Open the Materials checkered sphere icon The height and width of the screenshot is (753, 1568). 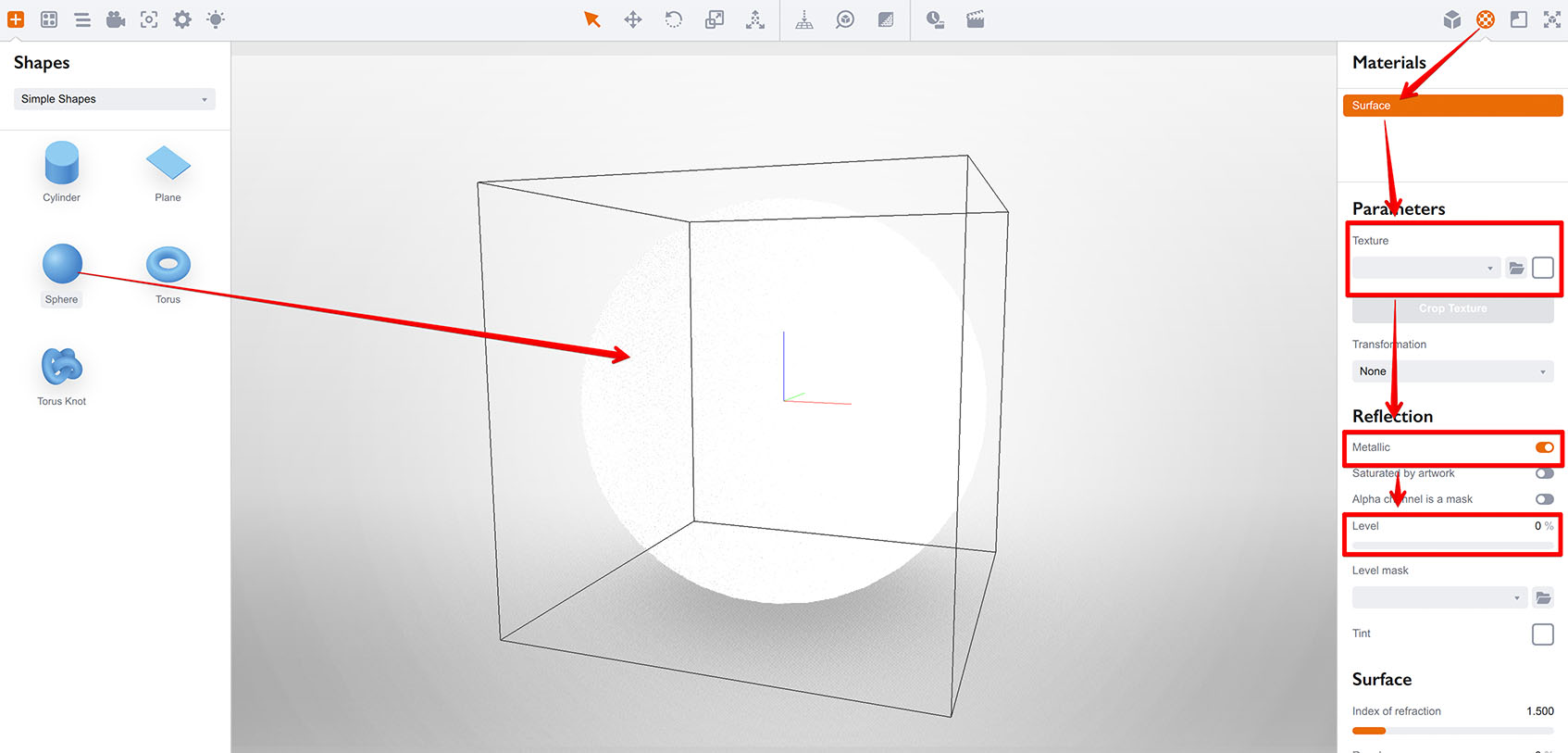click(1485, 19)
